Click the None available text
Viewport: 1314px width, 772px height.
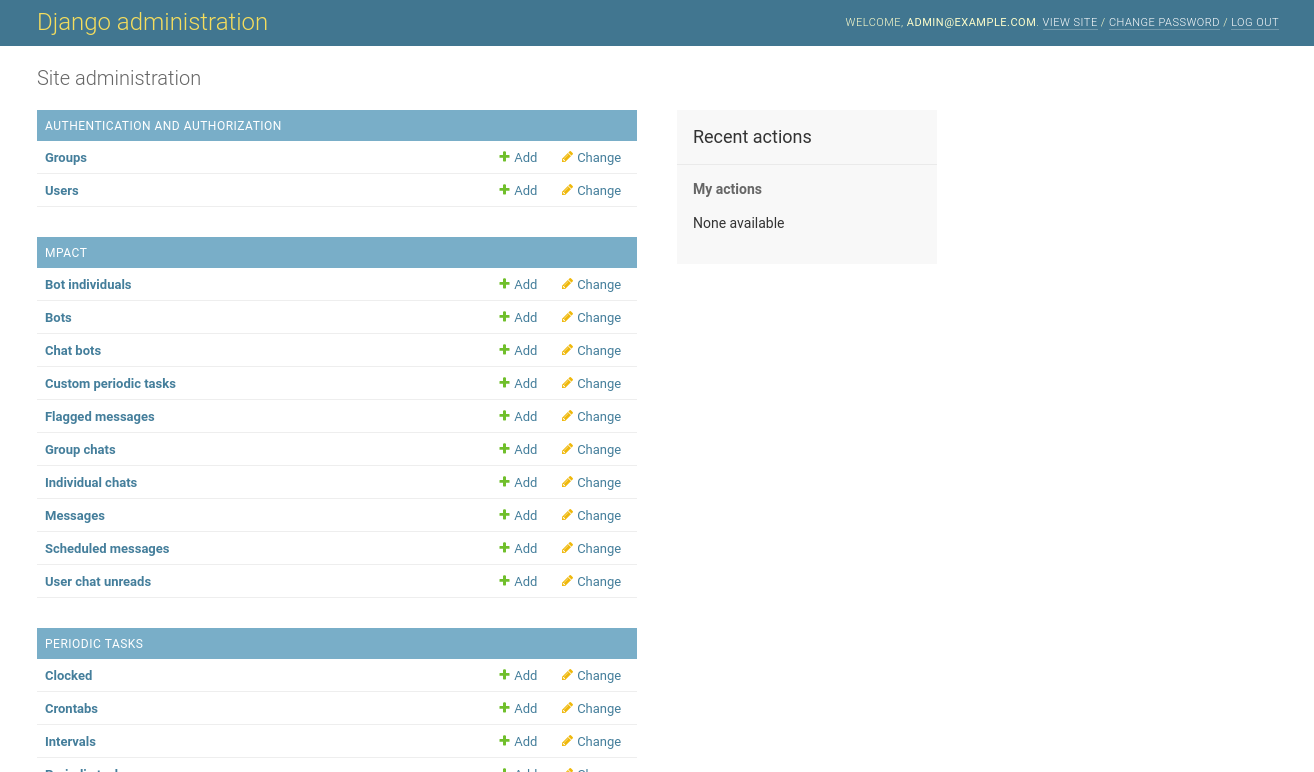[x=738, y=223]
